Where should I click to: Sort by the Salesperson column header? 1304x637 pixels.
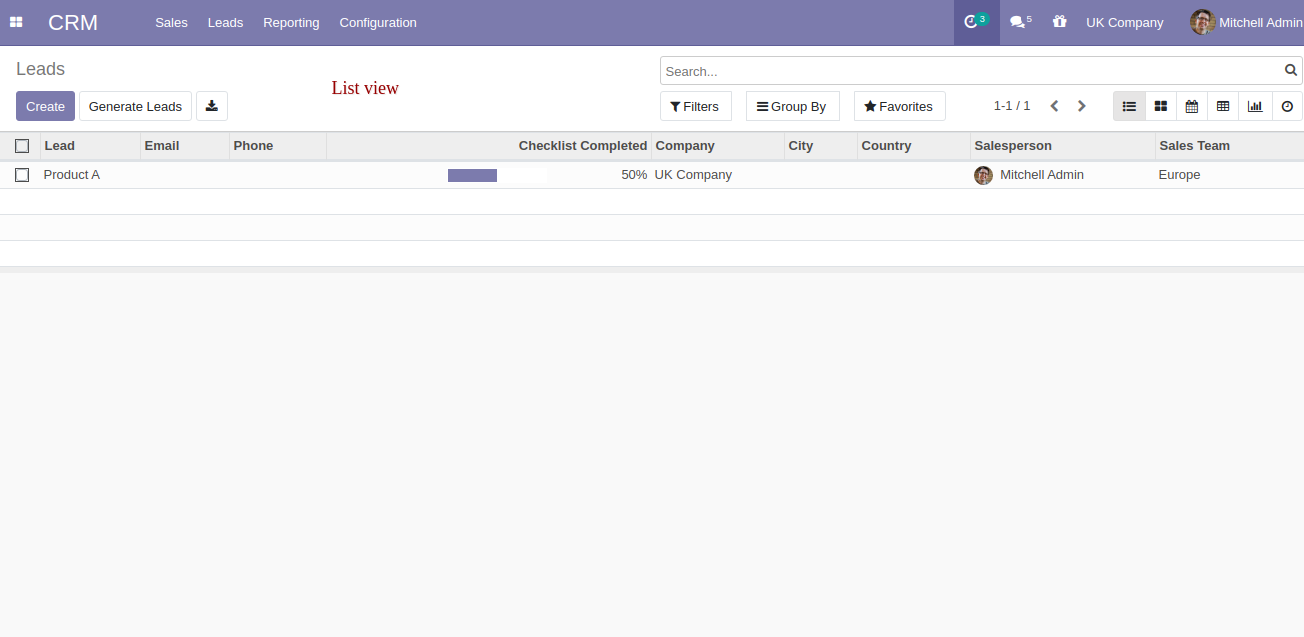click(1063, 146)
